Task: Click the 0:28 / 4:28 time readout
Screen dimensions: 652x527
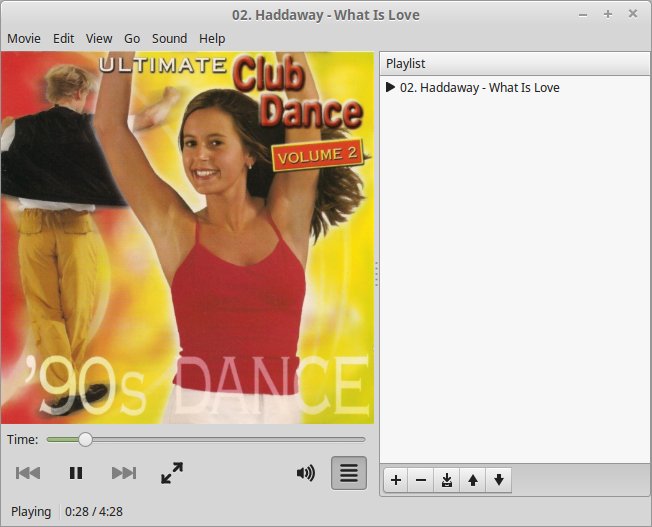Action: pos(94,512)
